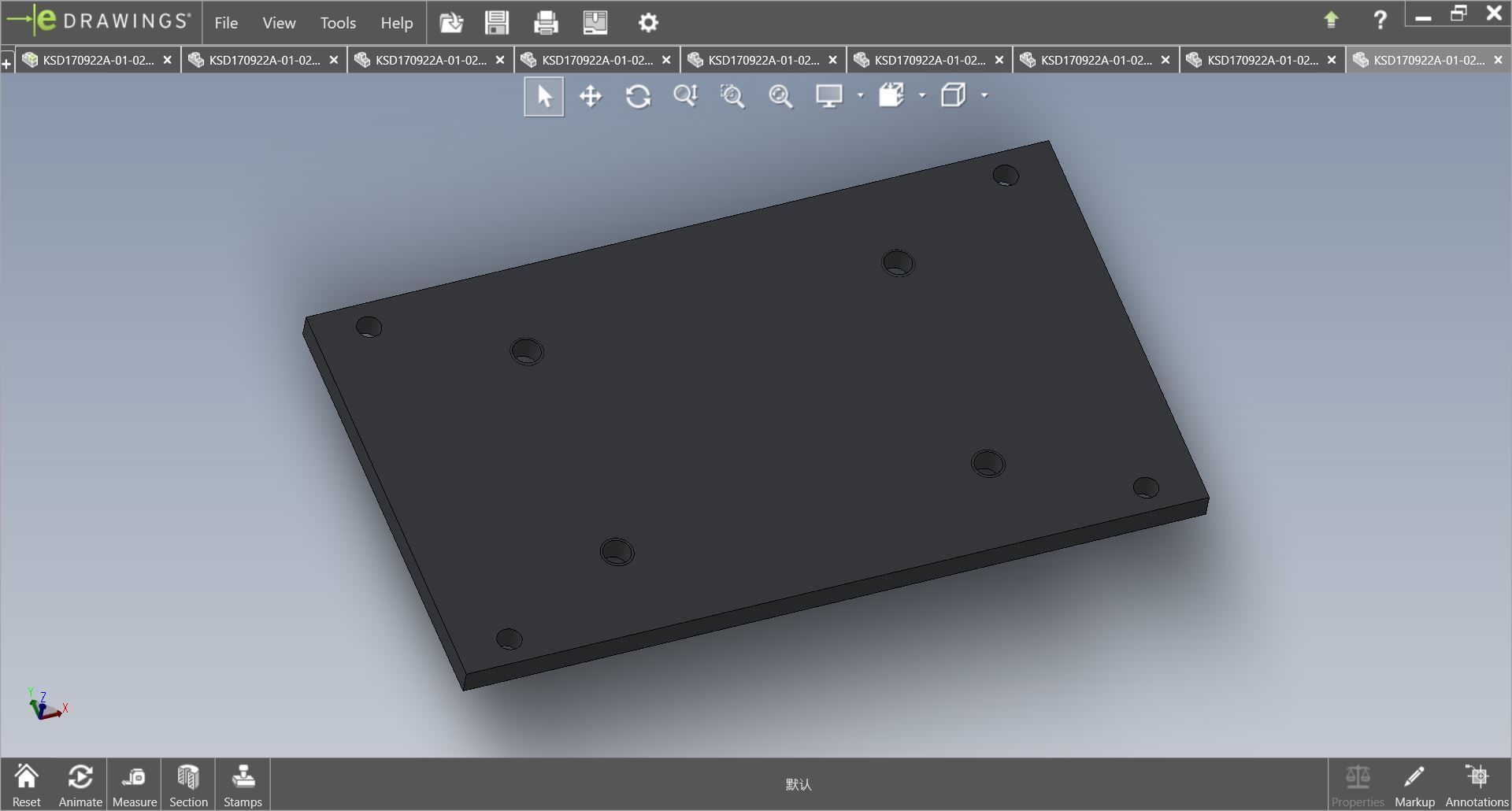The height and width of the screenshot is (811, 1512).
Task: Choose the Pan tool
Action: pyautogui.click(x=591, y=96)
